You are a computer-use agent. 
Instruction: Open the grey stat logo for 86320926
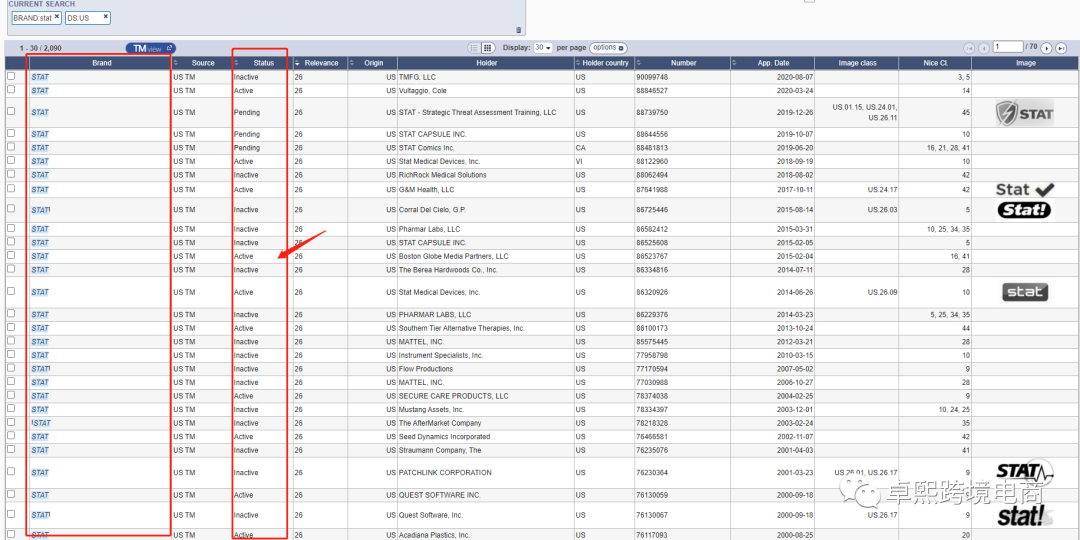(1025, 292)
